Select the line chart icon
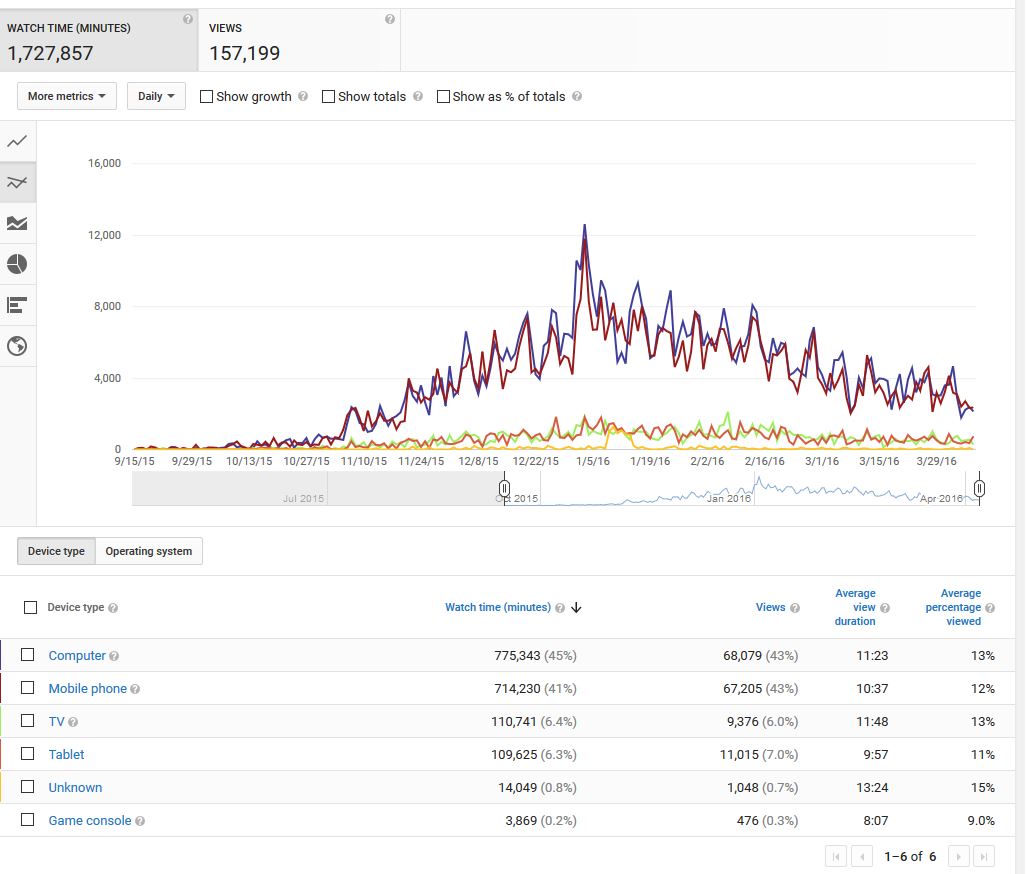The height and width of the screenshot is (874, 1026). click(17, 141)
